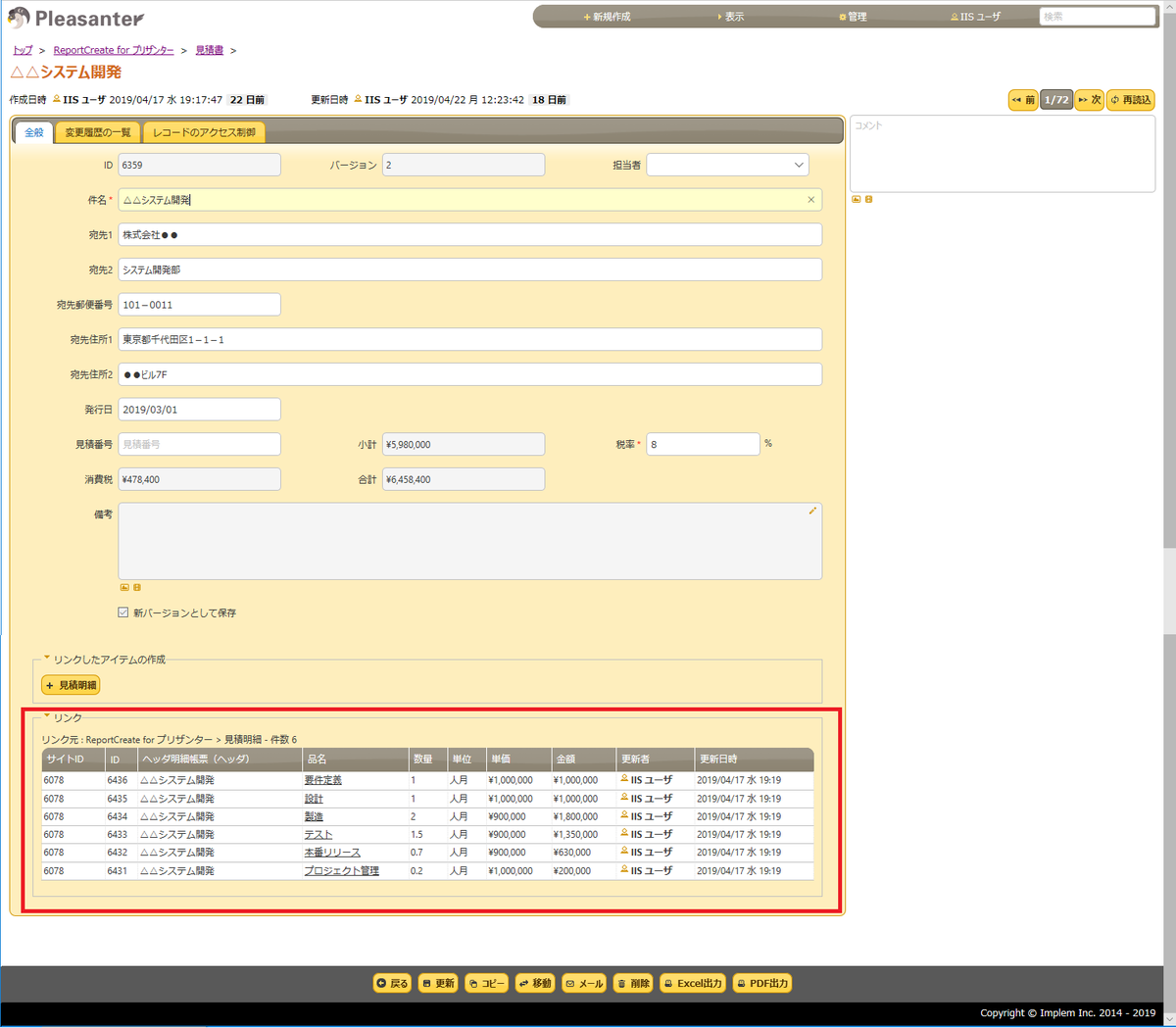
Task: Click the 金額 column header
Action: pos(584,759)
